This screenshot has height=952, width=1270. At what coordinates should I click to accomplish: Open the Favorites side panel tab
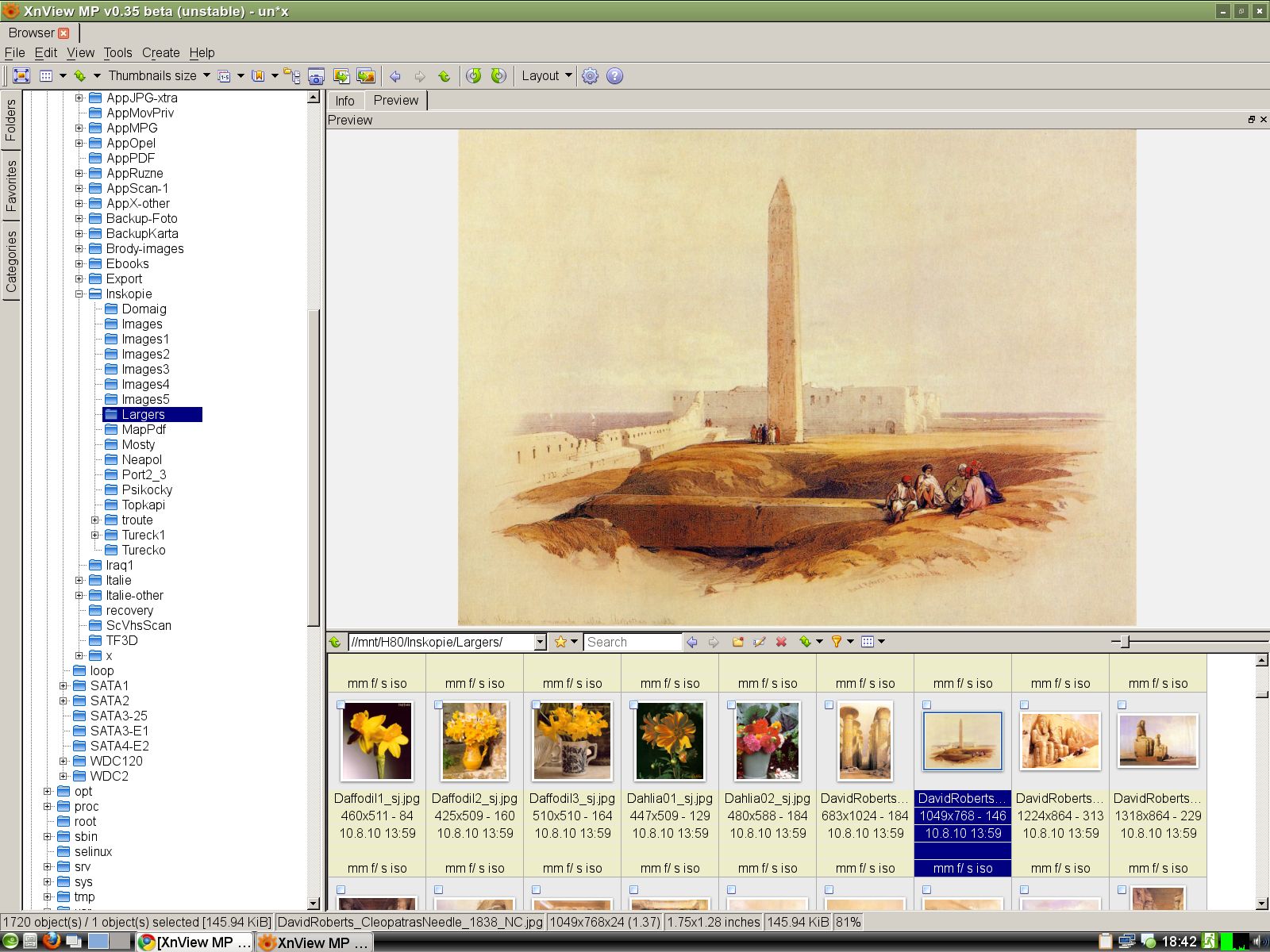[x=11, y=186]
